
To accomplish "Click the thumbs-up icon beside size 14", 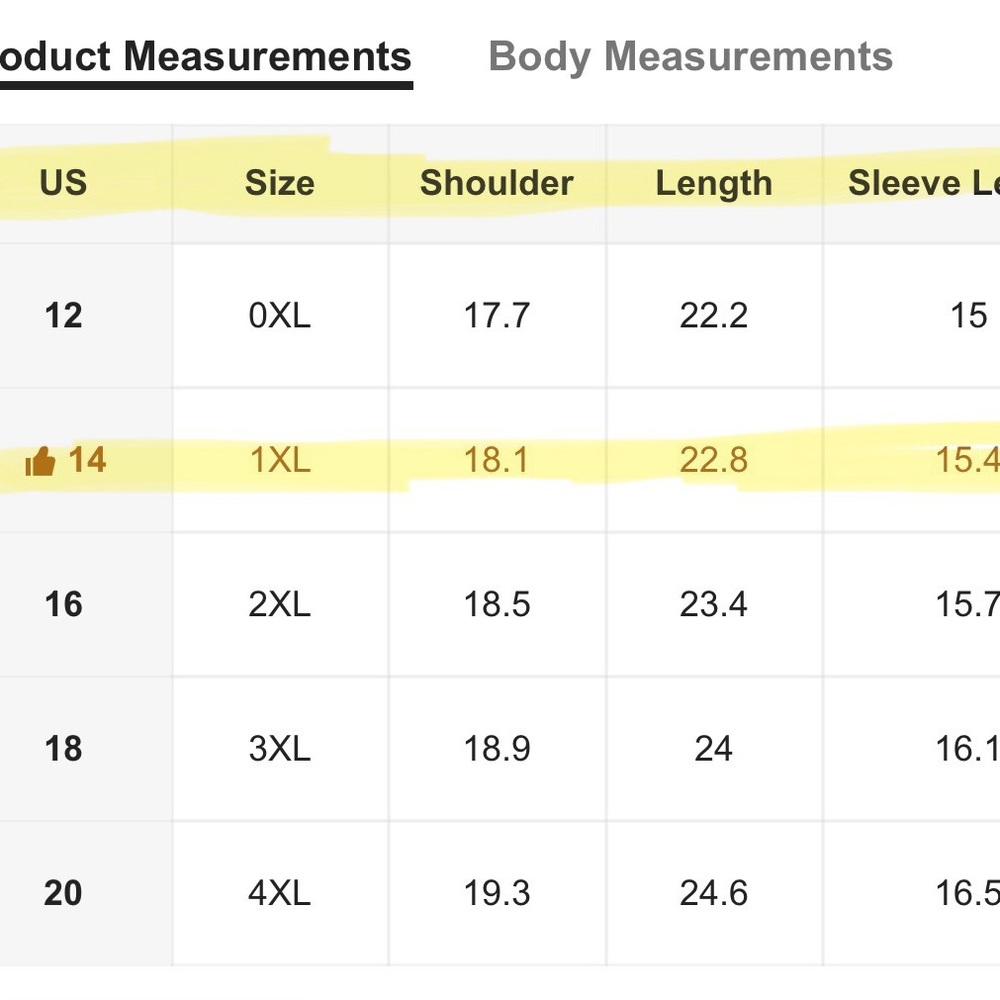I will tap(40, 461).
